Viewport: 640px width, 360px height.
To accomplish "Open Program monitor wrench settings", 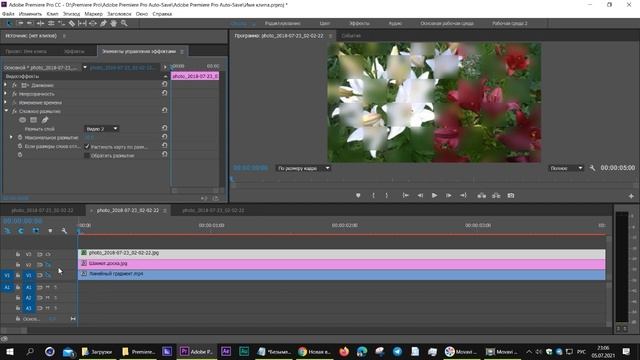I will tap(592, 168).
